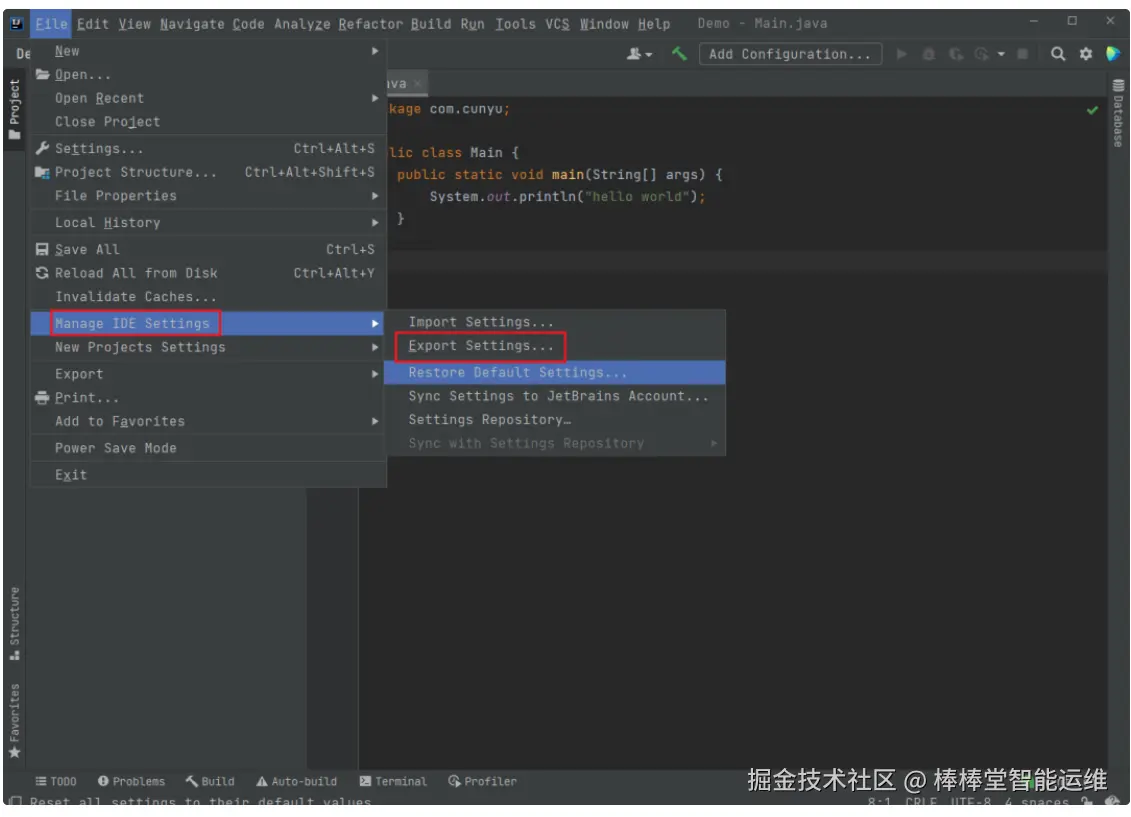This screenshot has width=1131, height=817.
Task: Expand the Local History submenu
Action: coord(375,223)
